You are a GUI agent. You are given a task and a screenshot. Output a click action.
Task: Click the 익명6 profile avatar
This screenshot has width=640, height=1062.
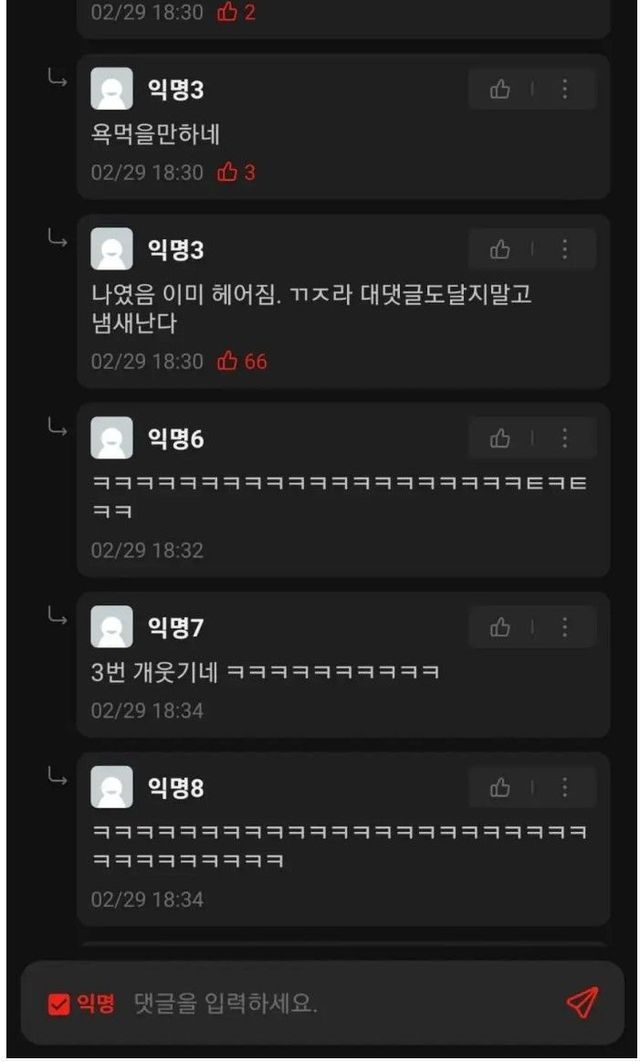pos(112,438)
